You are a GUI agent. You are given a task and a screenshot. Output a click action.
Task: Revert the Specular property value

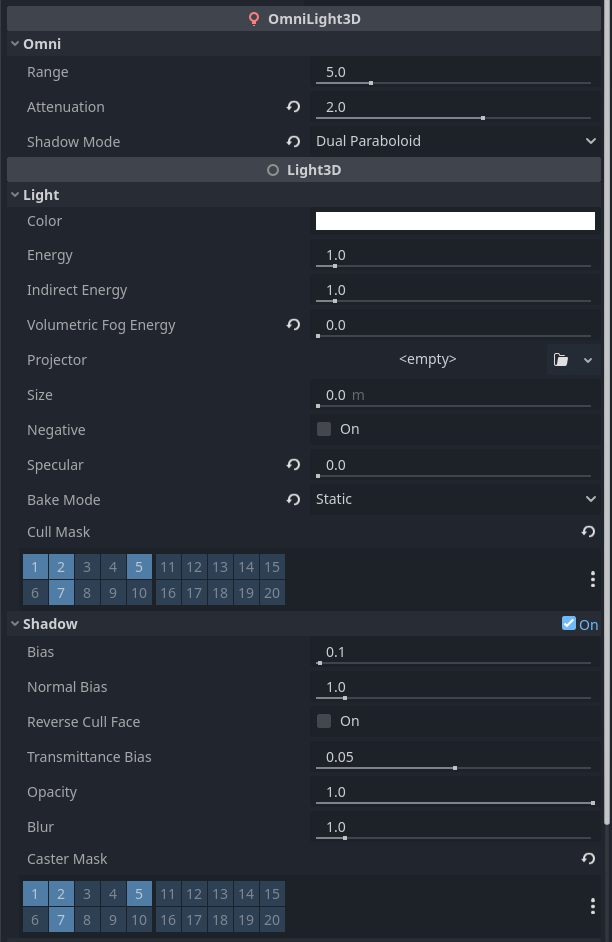tap(293, 465)
